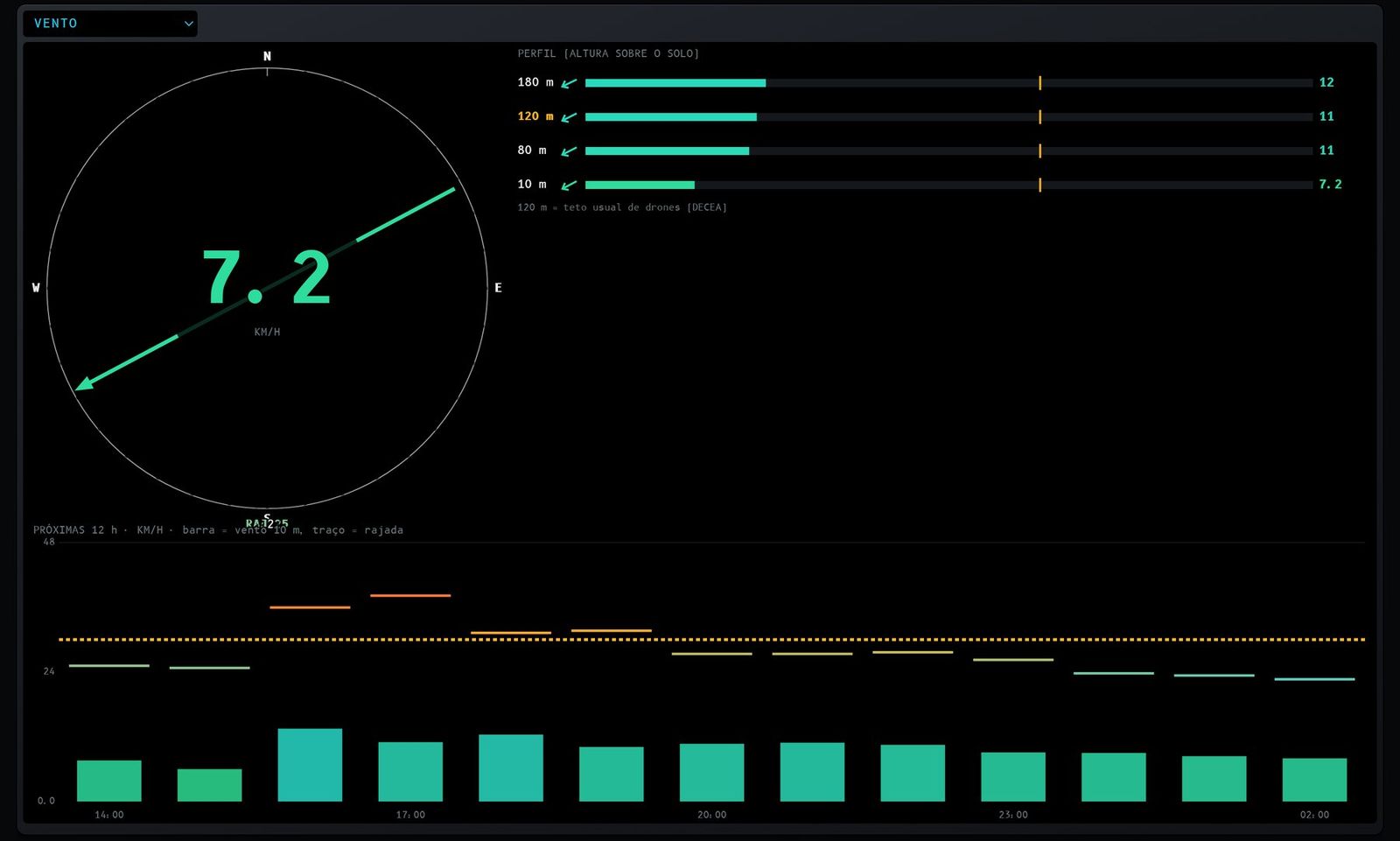Click the N label on the compass

click(267, 56)
